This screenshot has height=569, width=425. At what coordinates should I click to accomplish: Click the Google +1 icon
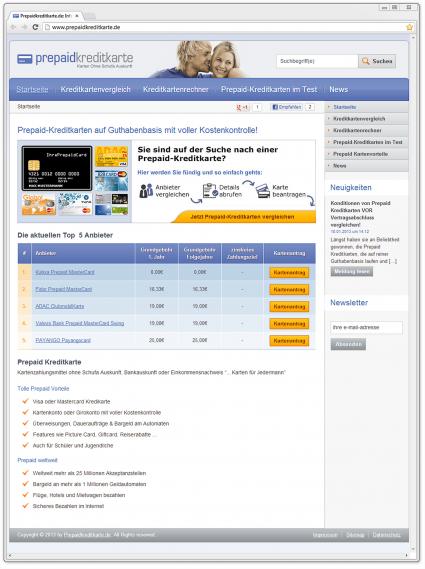(242, 107)
